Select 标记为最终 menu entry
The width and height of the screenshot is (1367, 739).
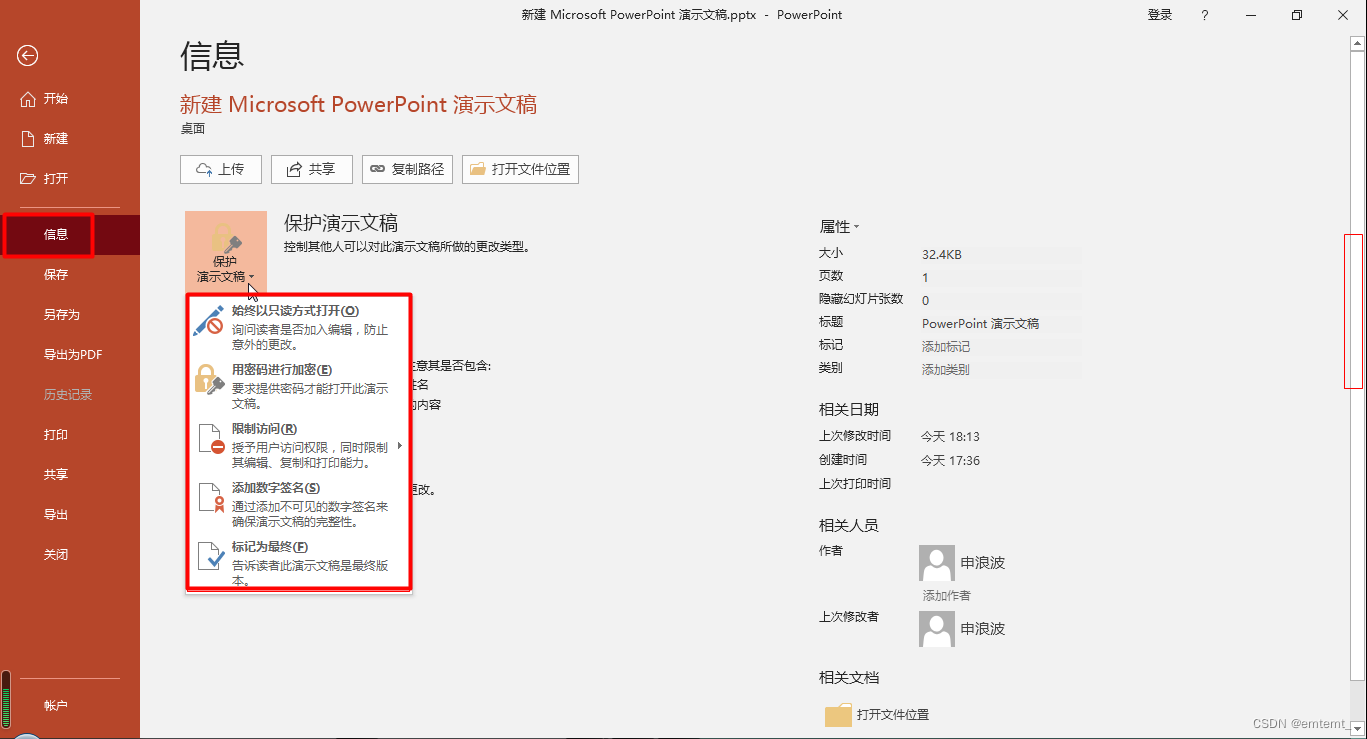[x=299, y=563]
